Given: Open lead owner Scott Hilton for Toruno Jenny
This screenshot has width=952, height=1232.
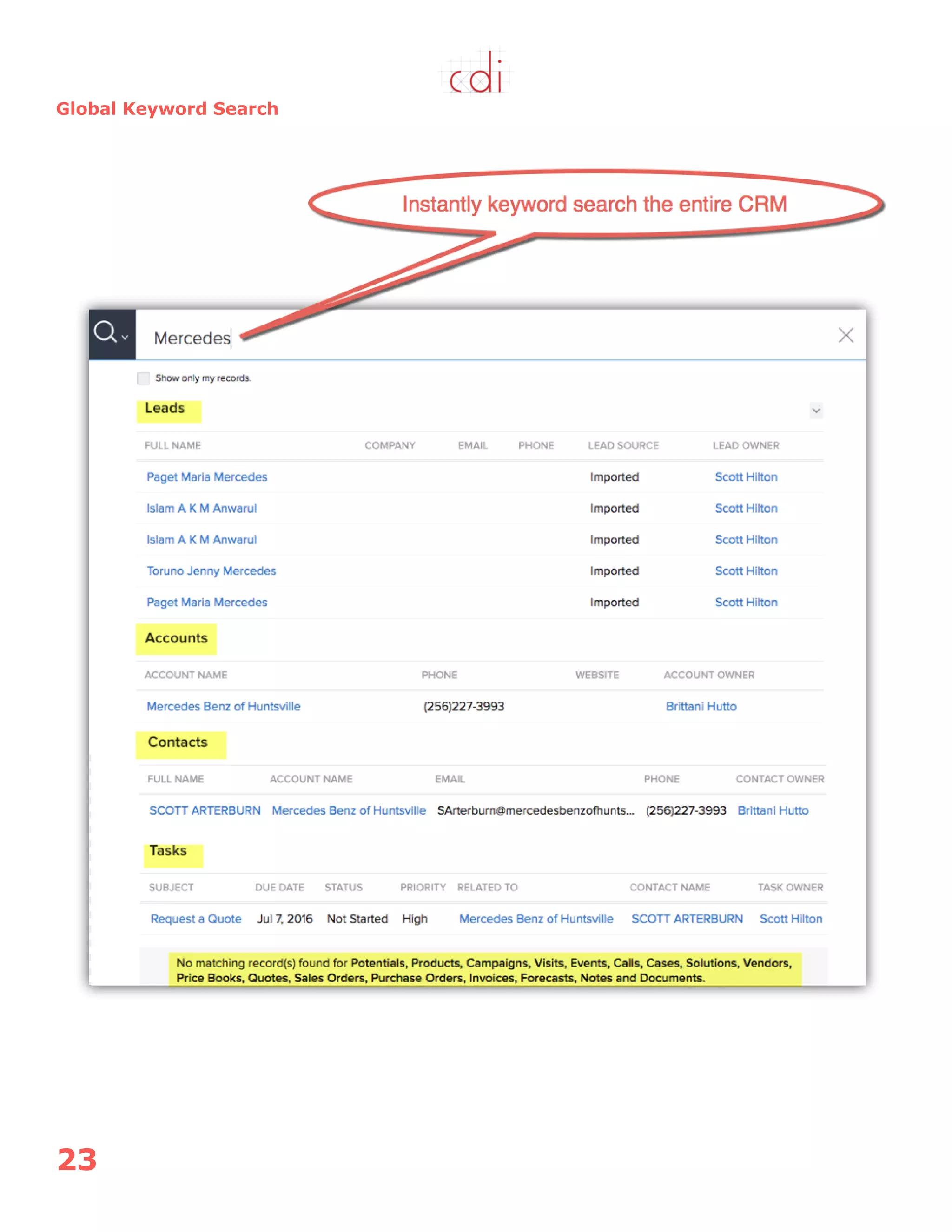Looking at the screenshot, I should pos(746,571).
